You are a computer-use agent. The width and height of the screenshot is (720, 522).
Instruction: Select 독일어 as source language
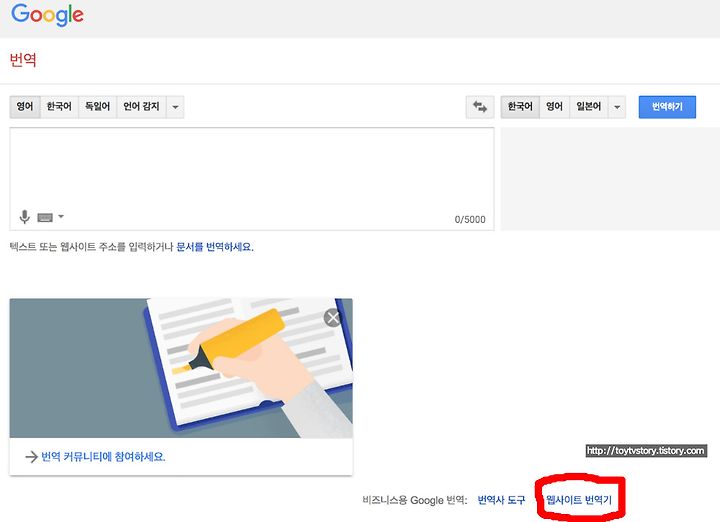[x=97, y=107]
